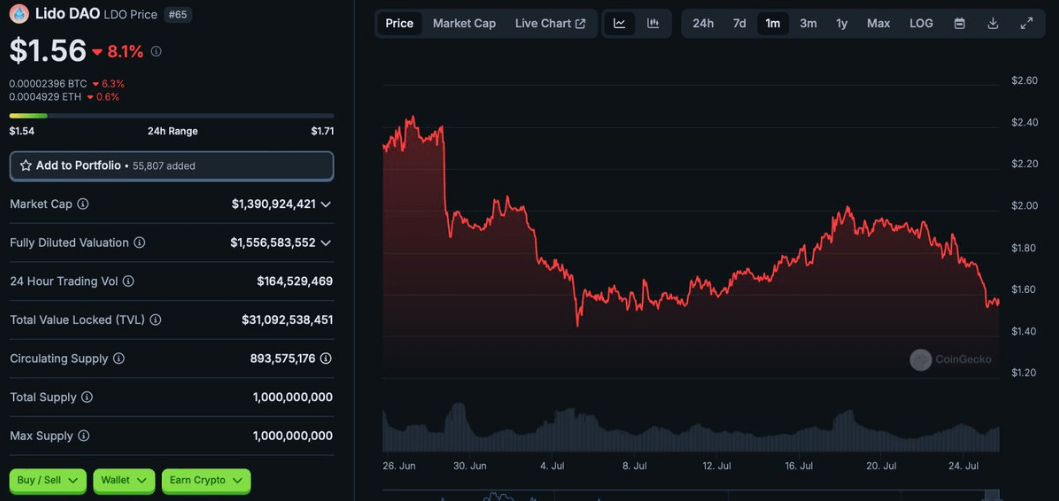Viewport: 1059px width, 501px height.
Task: Open the calendar date range picker
Action: [x=959, y=24]
